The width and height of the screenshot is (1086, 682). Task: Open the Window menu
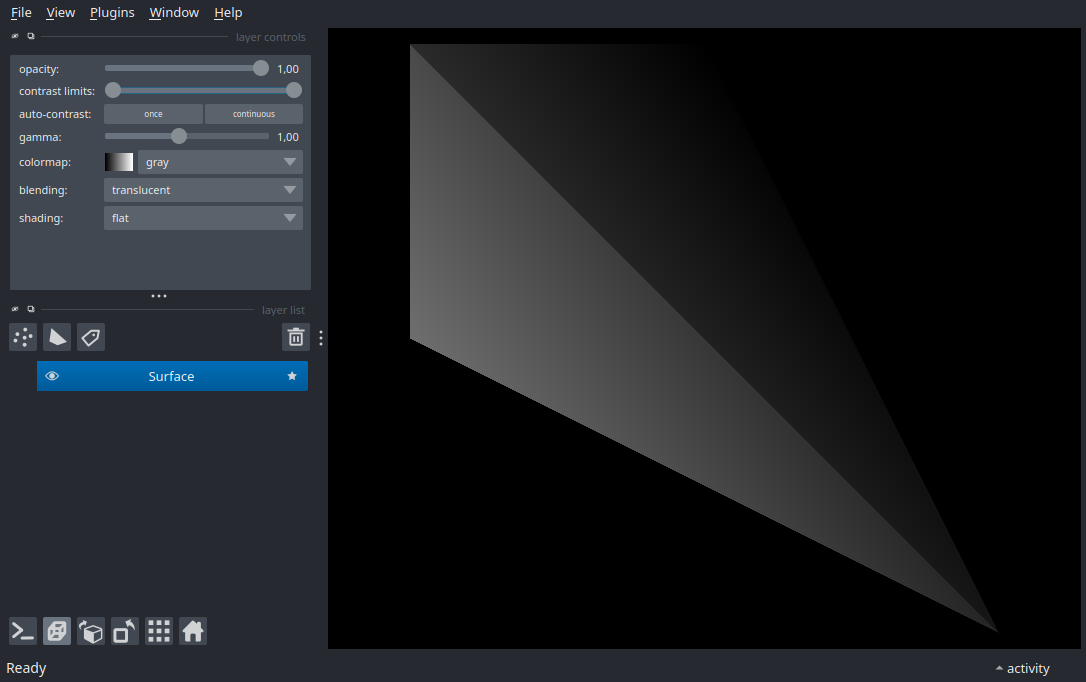click(x=174, y=12)
